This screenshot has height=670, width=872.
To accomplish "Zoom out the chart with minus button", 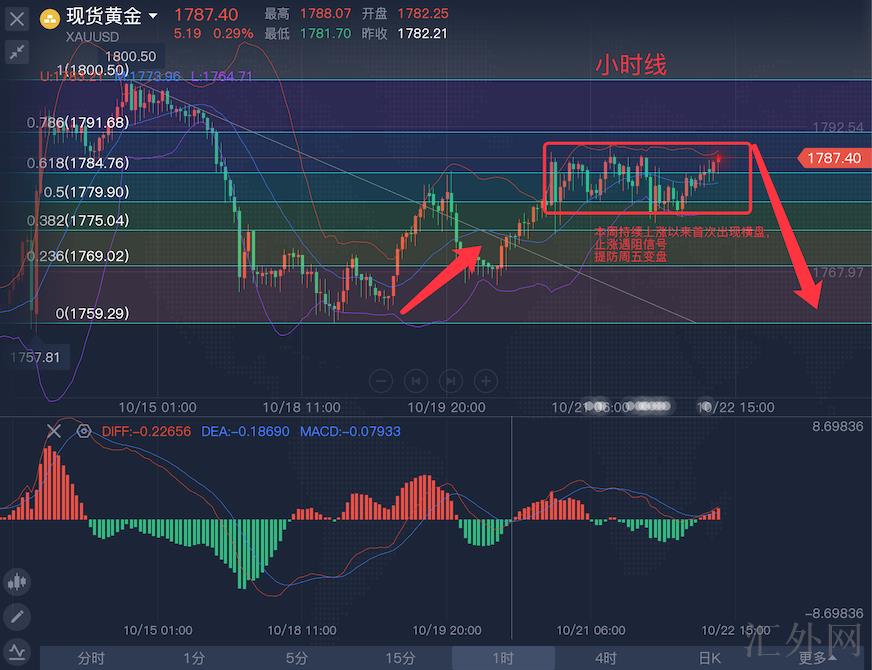I will pyautogui.click(x=381, y=381).
